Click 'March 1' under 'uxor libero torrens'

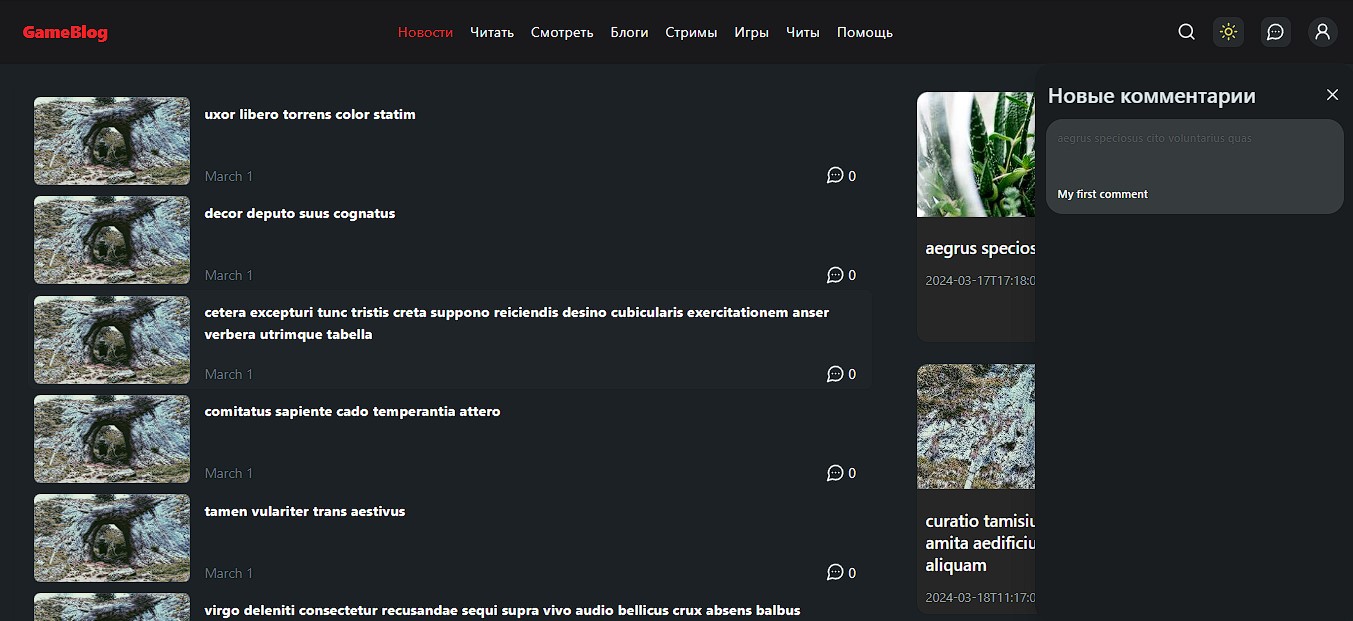pos(229,176)
